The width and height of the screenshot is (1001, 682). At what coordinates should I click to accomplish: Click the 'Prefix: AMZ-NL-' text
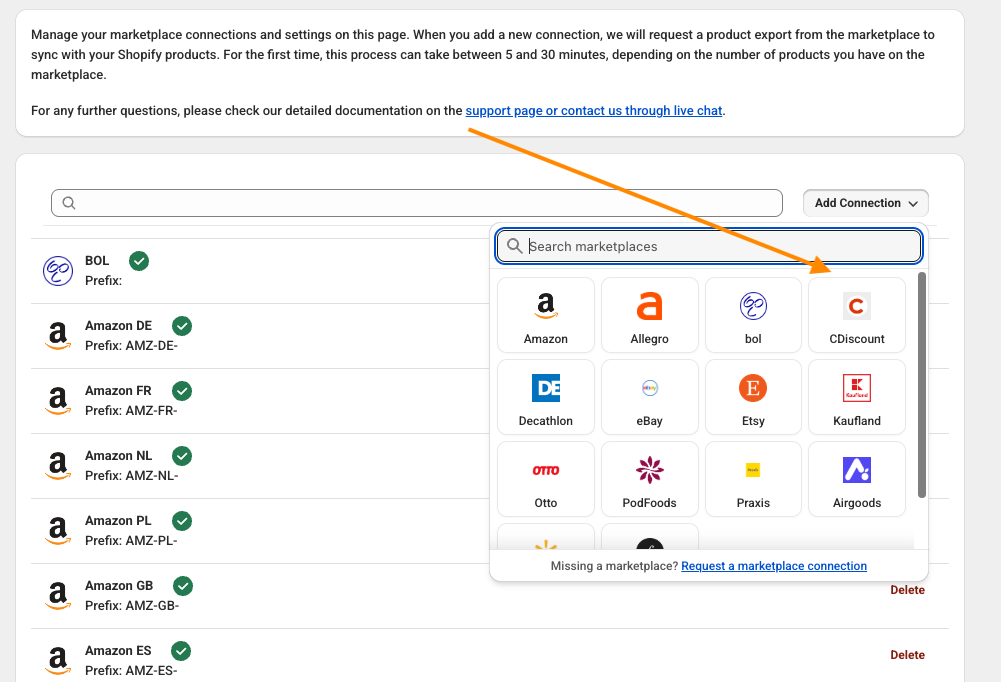point(132,476)
